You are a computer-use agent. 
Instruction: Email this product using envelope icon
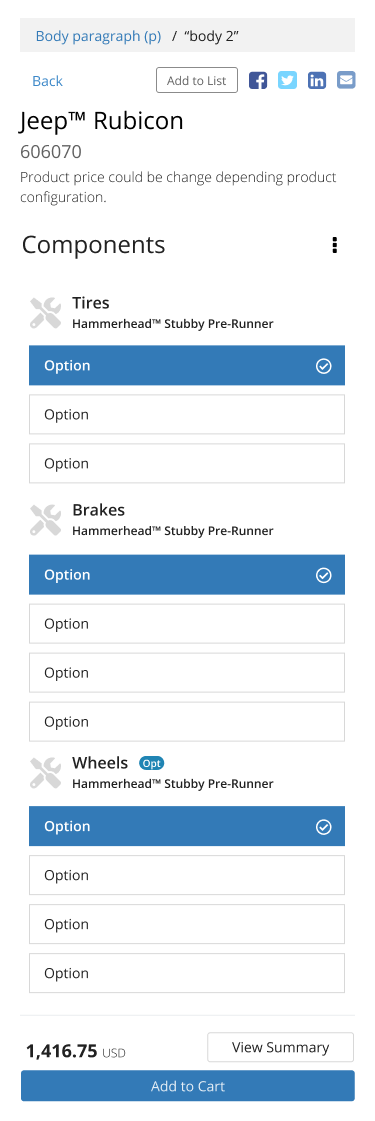coord(346,80)
